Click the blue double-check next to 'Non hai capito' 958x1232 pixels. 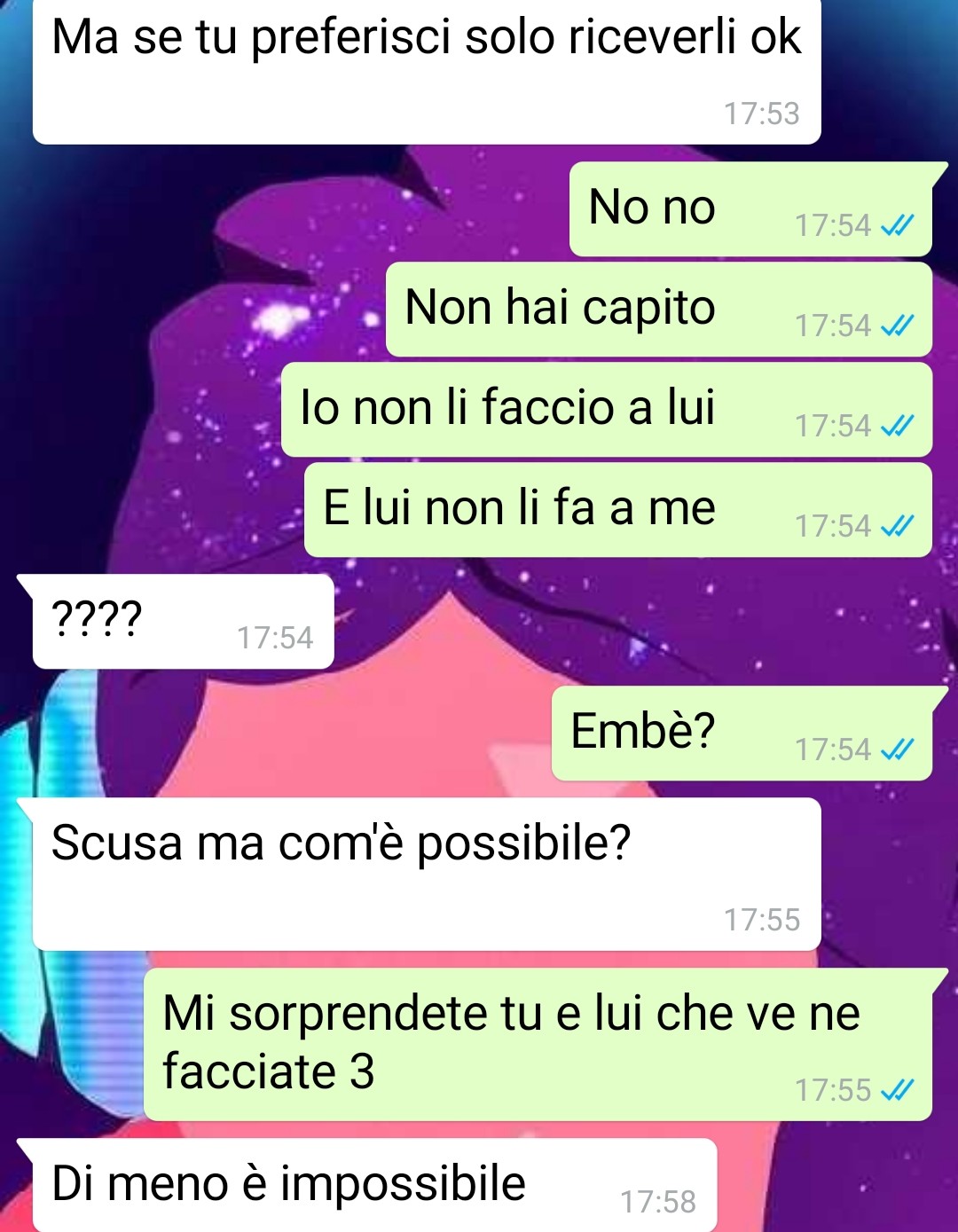tap(897, 326)
